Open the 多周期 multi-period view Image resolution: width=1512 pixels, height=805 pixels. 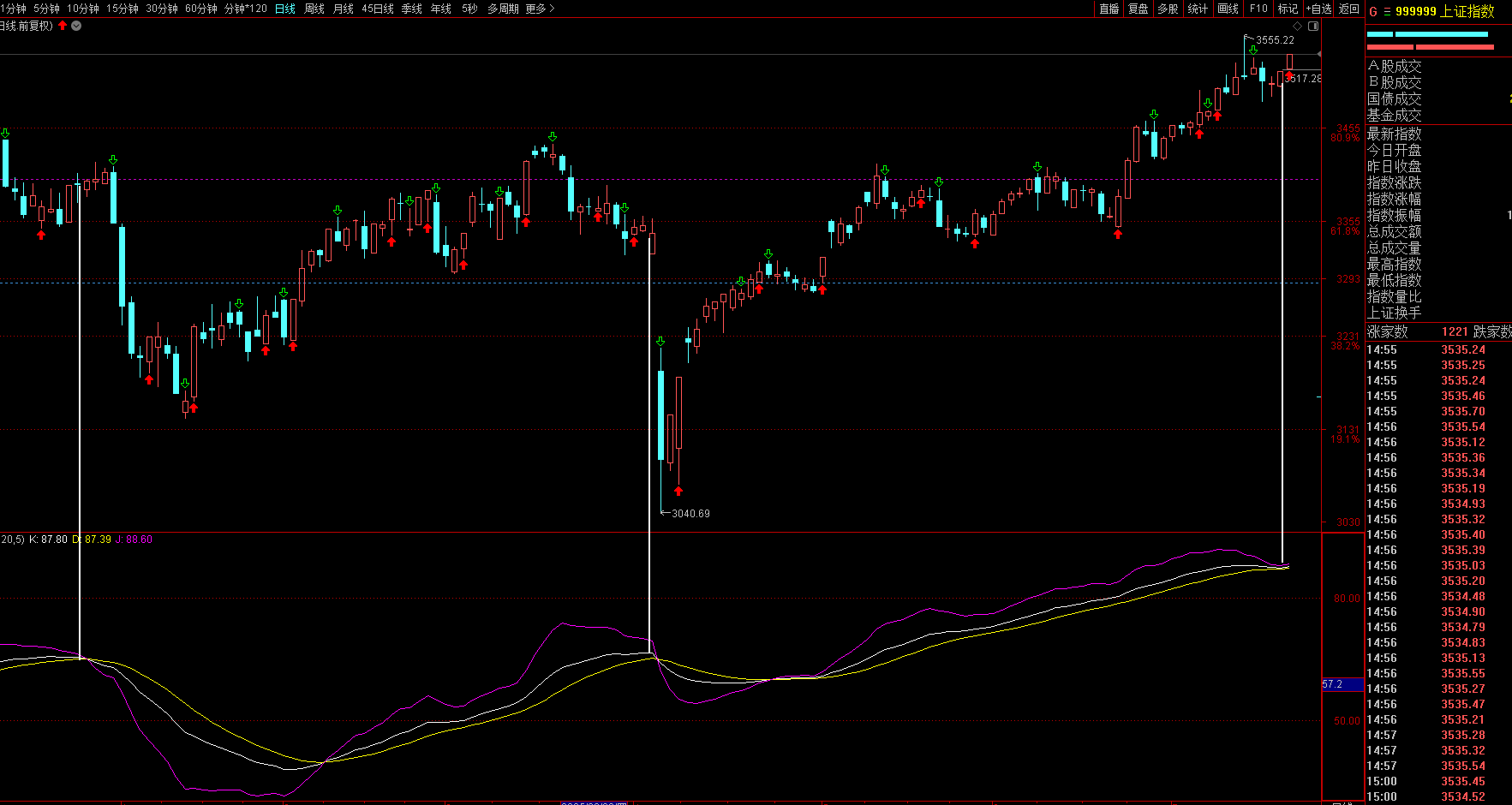[503, 9]
